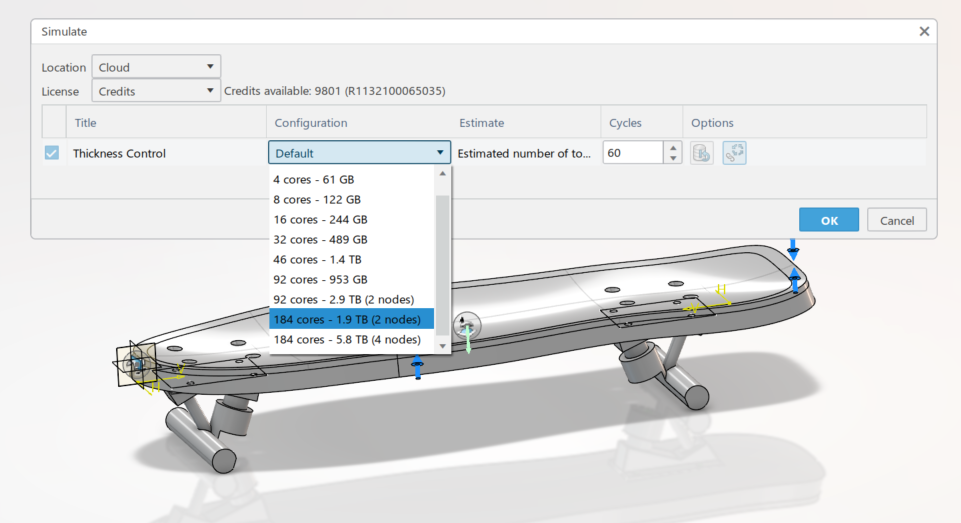
Task: Click the configuration list scroll up arrow
Action: (443, 174)
